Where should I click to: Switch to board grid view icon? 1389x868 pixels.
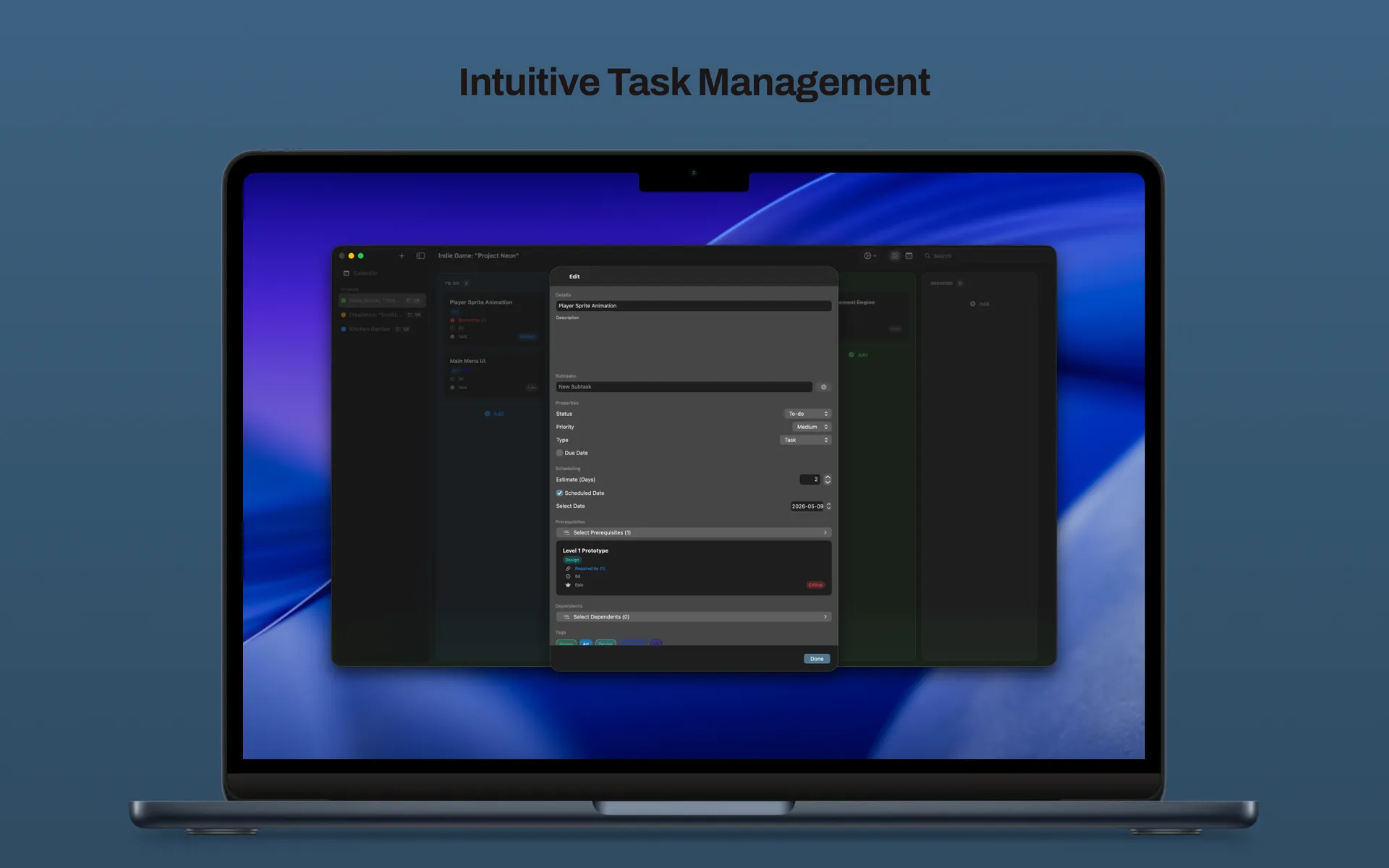point(895,256)
